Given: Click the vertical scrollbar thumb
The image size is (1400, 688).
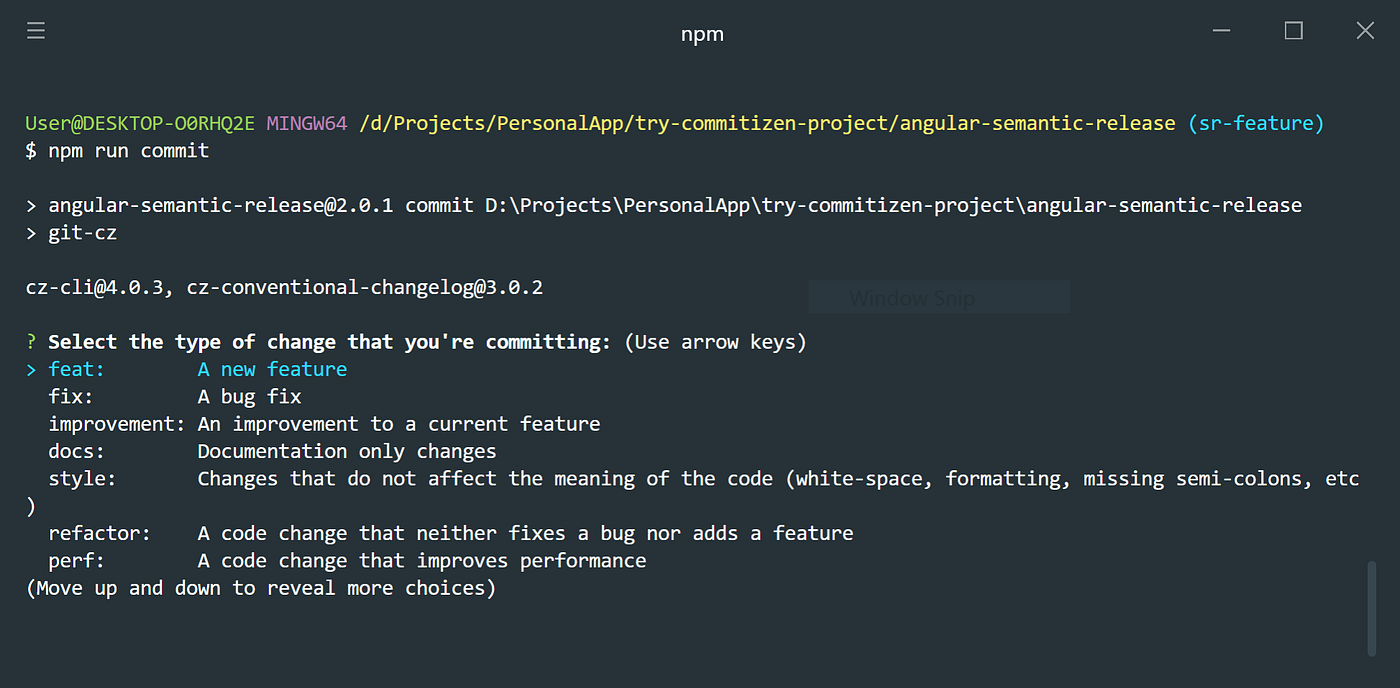Looking at the screenshot, I should click(x=1371, y=607).
